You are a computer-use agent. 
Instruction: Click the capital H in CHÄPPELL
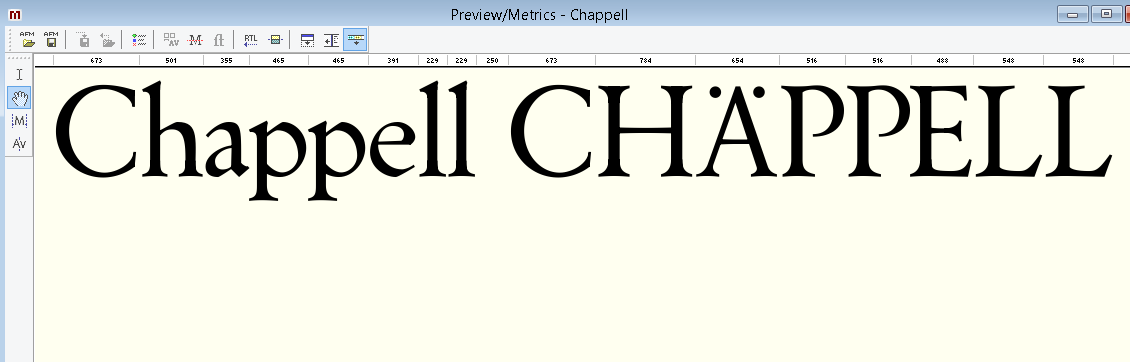646,132
